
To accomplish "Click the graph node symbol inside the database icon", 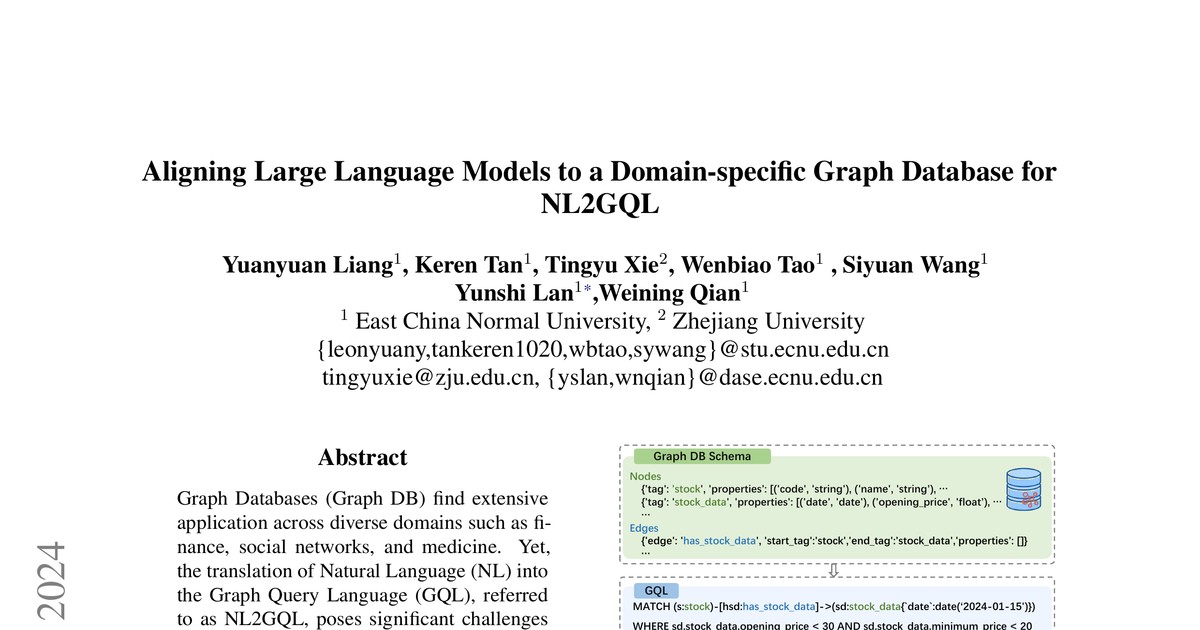I will 1032,499.
